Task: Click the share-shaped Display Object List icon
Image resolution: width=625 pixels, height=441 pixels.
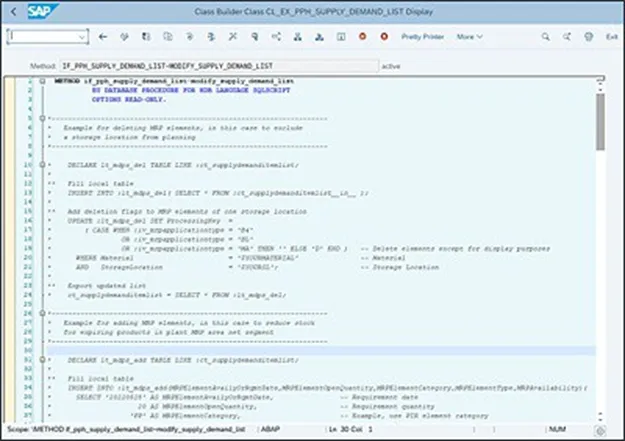Action: click(276, 37)
